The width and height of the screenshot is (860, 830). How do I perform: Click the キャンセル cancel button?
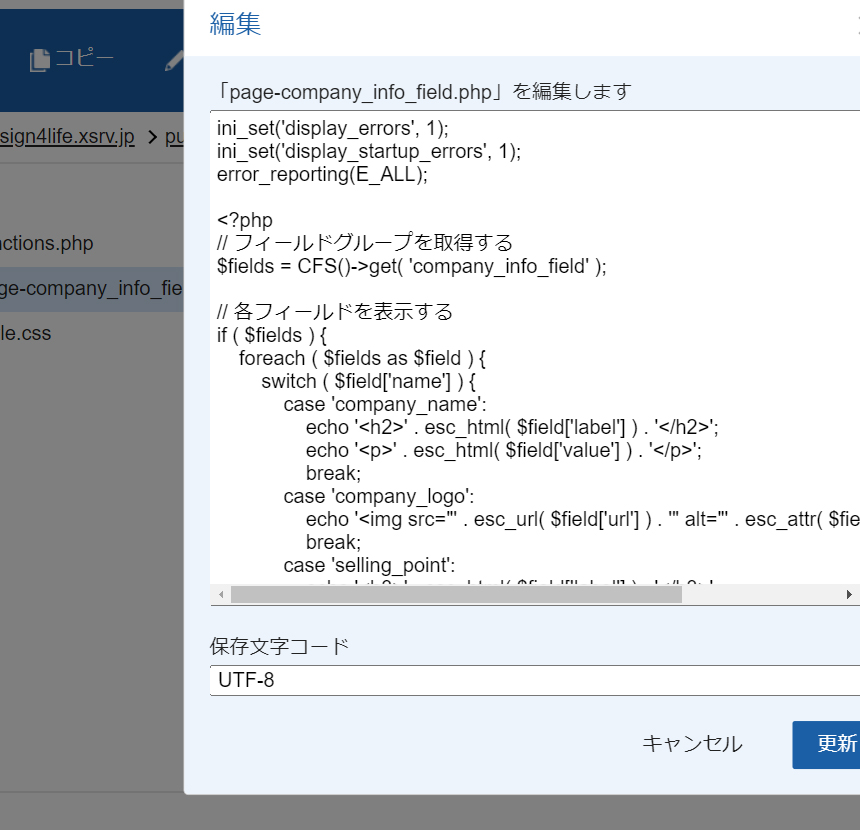[692, 744]
